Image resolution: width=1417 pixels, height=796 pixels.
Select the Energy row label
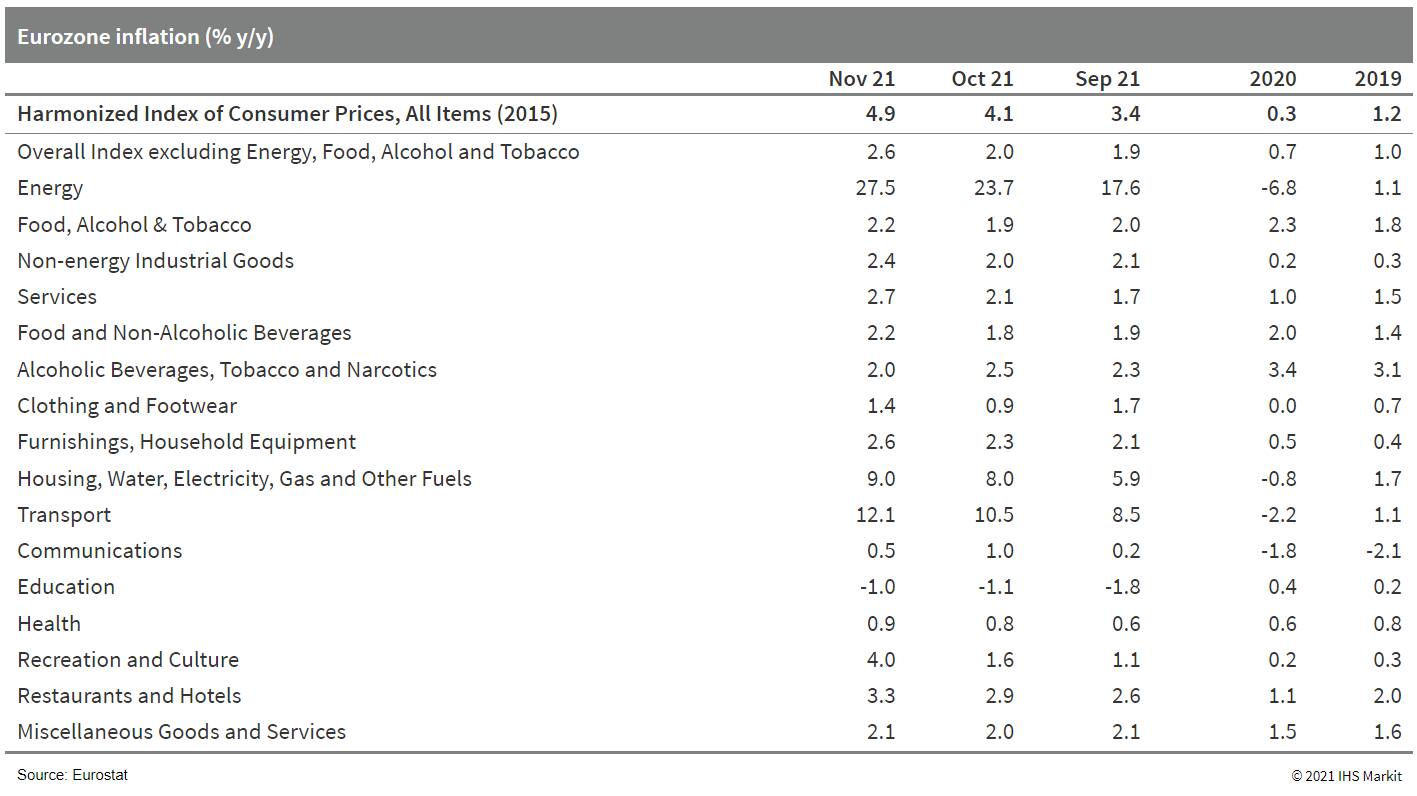tap(50, 188)
